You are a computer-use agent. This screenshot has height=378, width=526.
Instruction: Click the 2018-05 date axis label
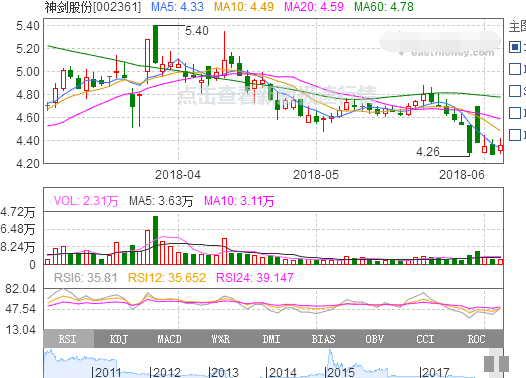tap(316, 175)
